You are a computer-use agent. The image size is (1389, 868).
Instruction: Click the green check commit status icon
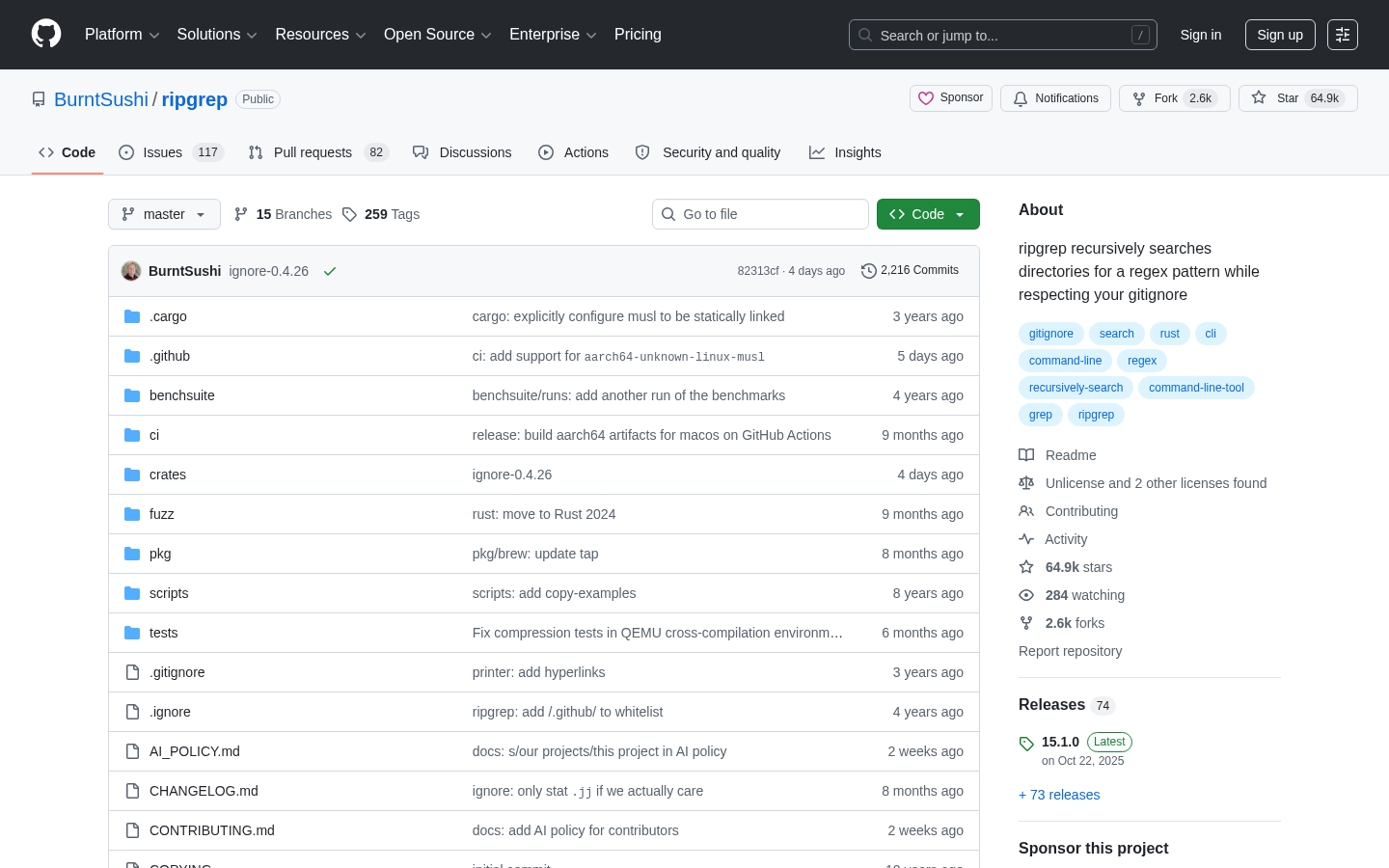[330, 271]
